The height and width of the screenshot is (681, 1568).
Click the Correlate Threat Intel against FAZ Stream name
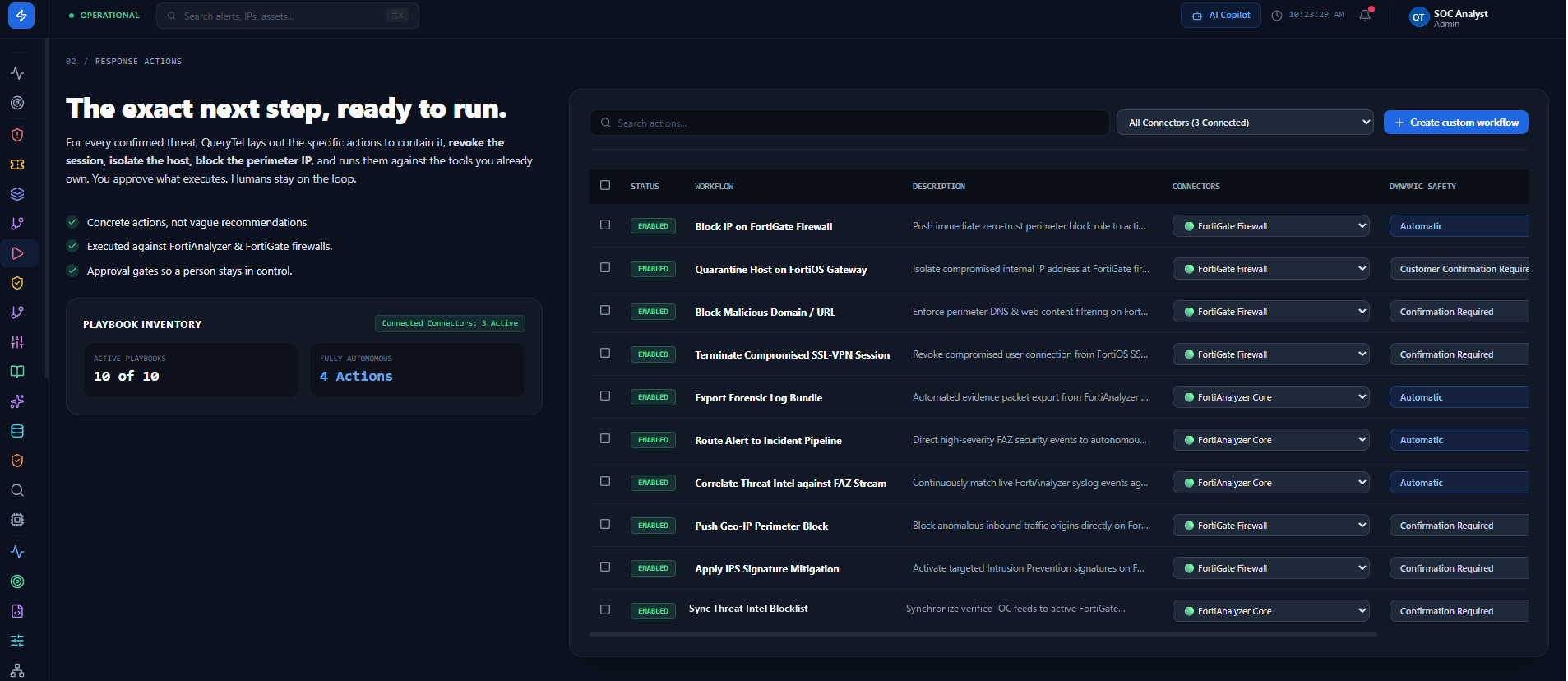pos(790,483)
